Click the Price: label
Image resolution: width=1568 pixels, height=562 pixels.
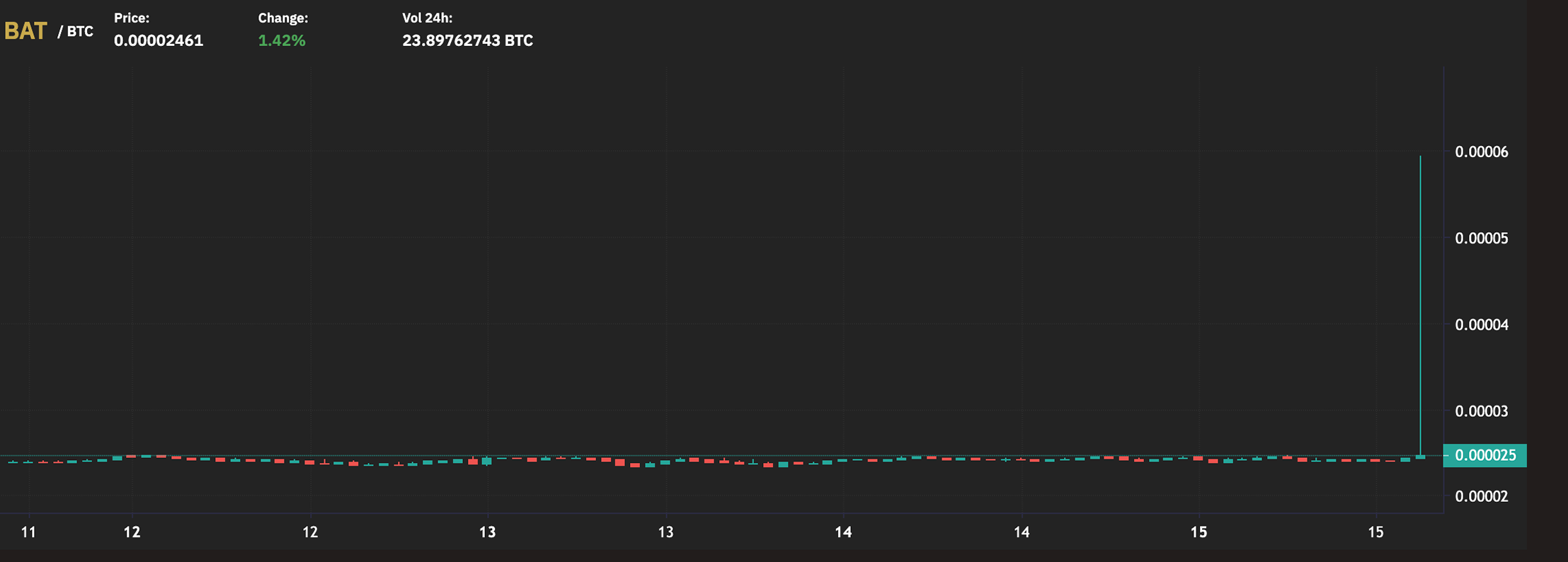point(132,18)
